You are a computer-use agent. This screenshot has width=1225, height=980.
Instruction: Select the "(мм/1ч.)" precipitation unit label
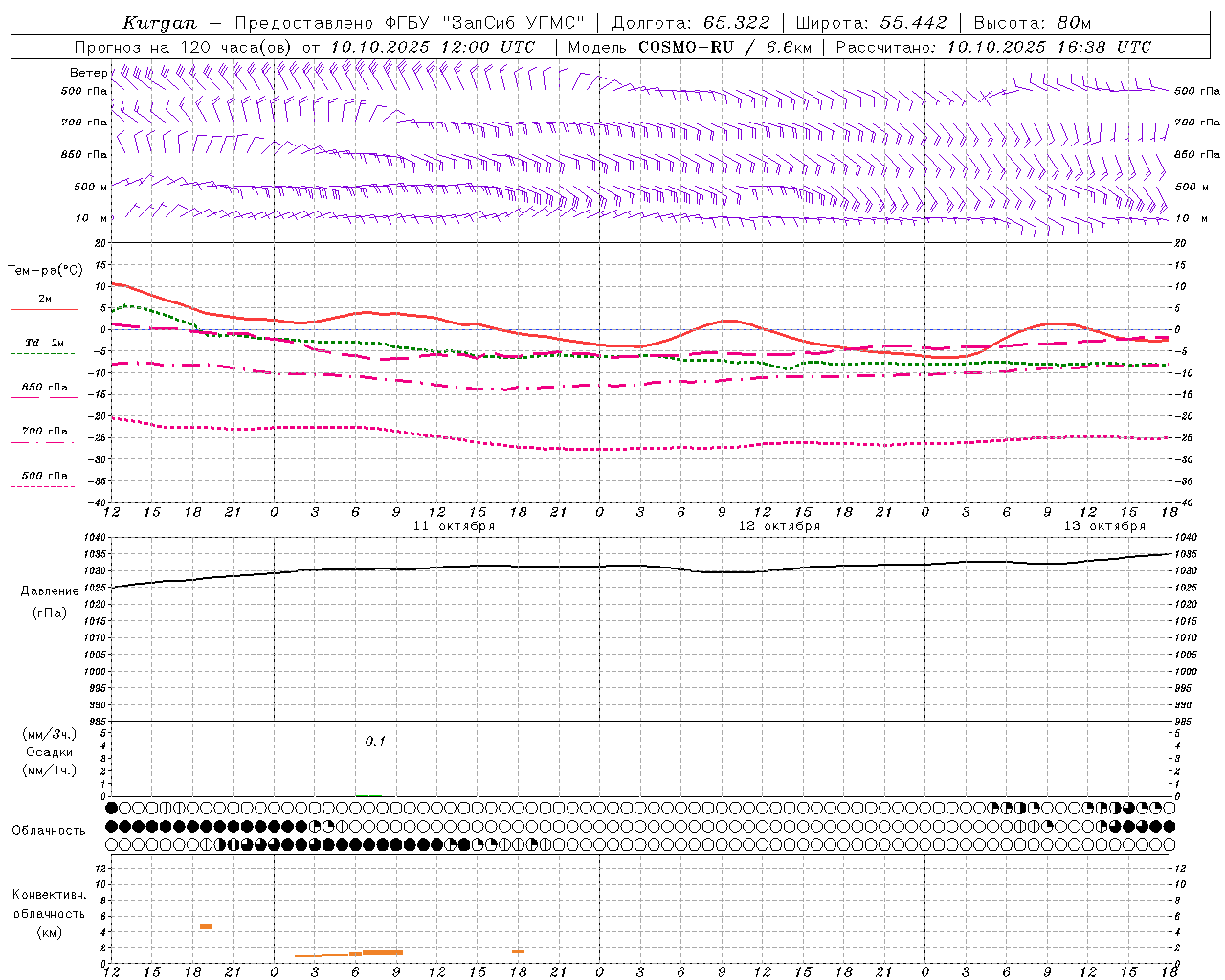(x=50, y=770)
